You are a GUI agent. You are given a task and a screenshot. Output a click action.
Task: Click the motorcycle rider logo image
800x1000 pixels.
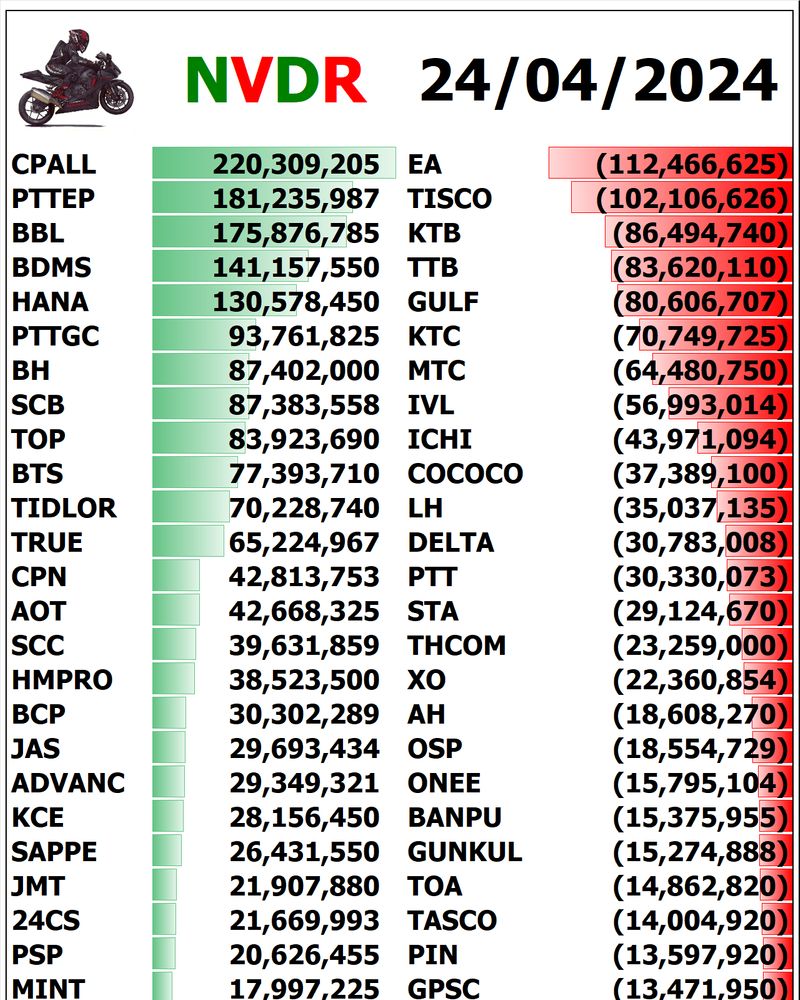[76, 77]
